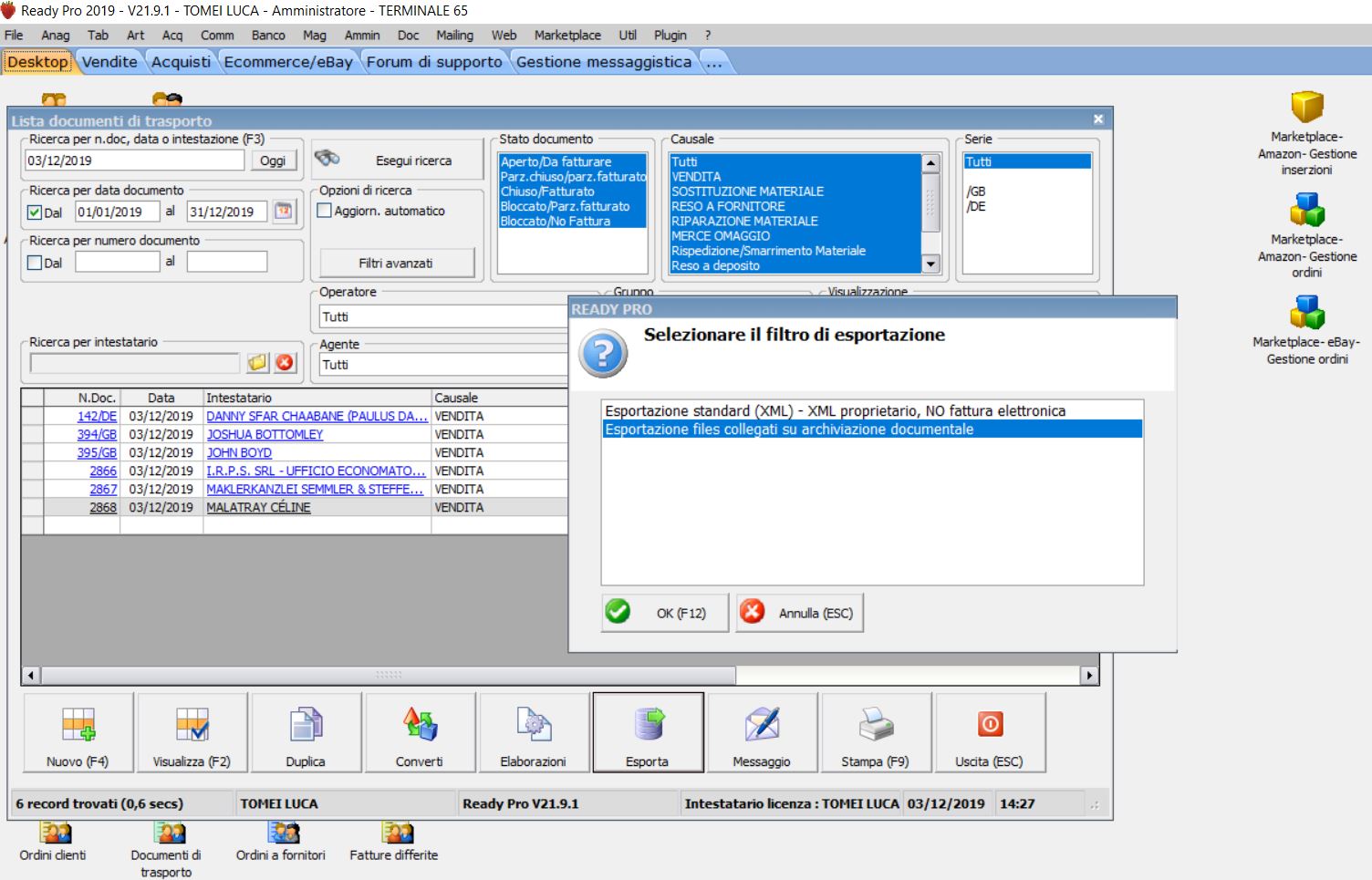The height and width of the screenshot is (880, 1372).
Task: Open Visualizza (F2) toolbar button
Action: (x=192, y=732)
